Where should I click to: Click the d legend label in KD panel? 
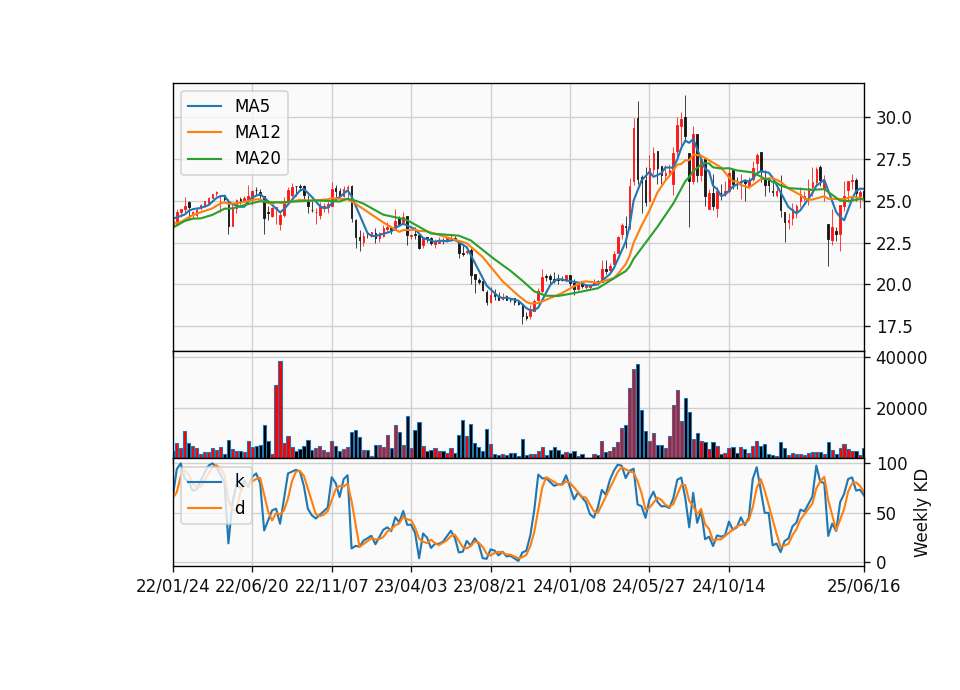click(x=240, y=508)
